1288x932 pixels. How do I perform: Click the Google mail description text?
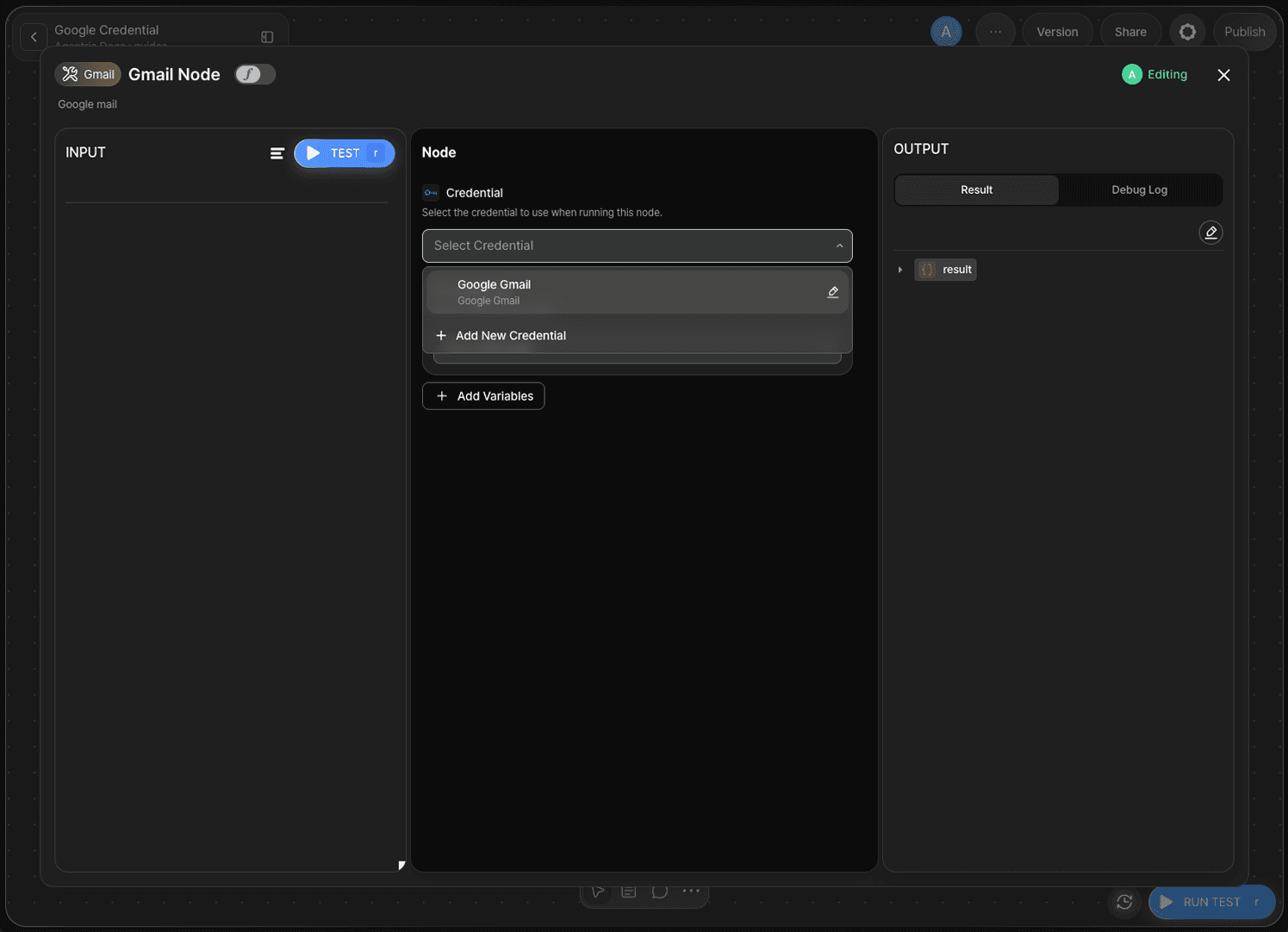pos(87,104)
